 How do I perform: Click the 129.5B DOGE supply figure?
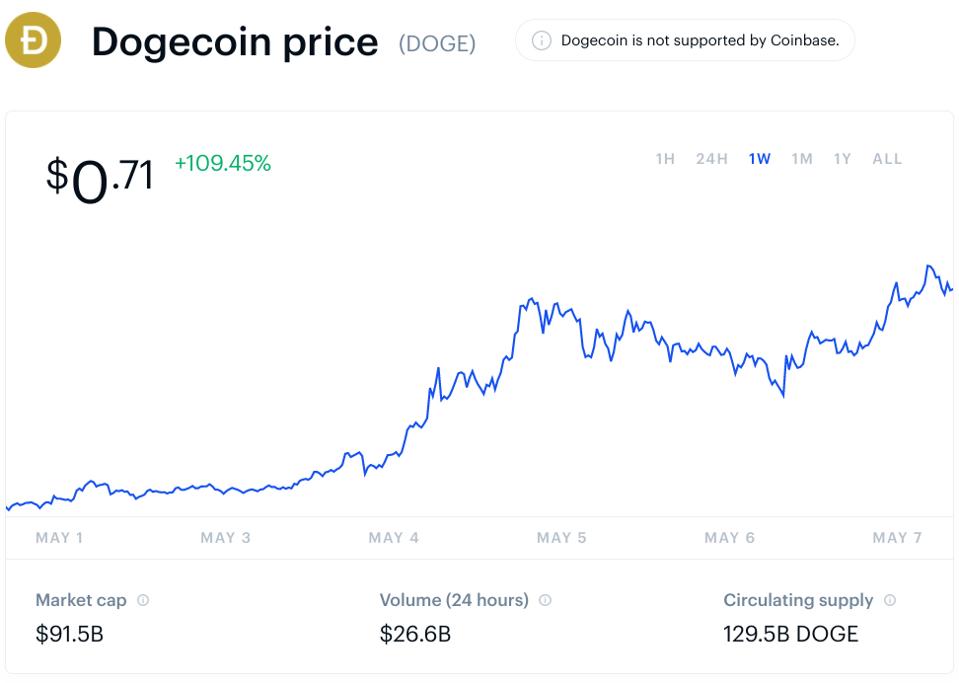click(791, 634)
